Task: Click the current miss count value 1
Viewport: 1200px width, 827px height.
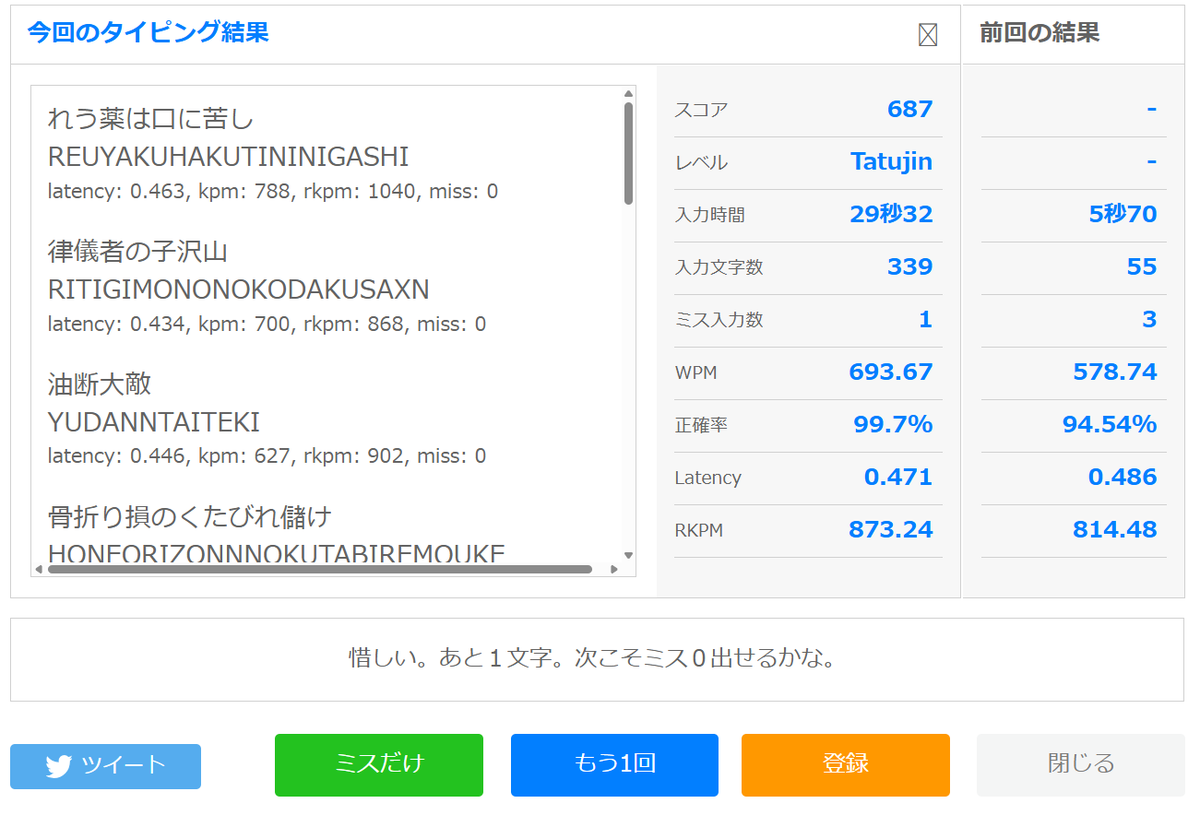Action: (x=926, y=319)
